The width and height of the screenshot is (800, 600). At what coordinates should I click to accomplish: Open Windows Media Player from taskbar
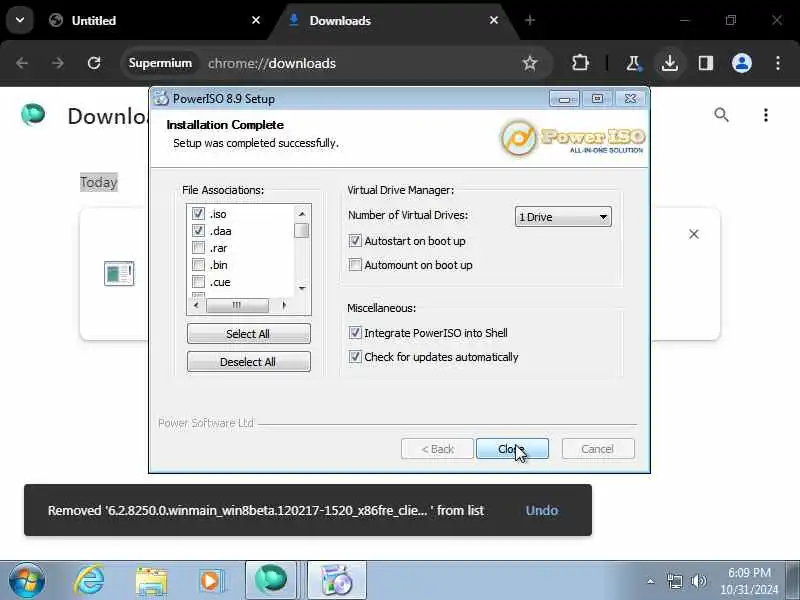click(x=211, y=581)
